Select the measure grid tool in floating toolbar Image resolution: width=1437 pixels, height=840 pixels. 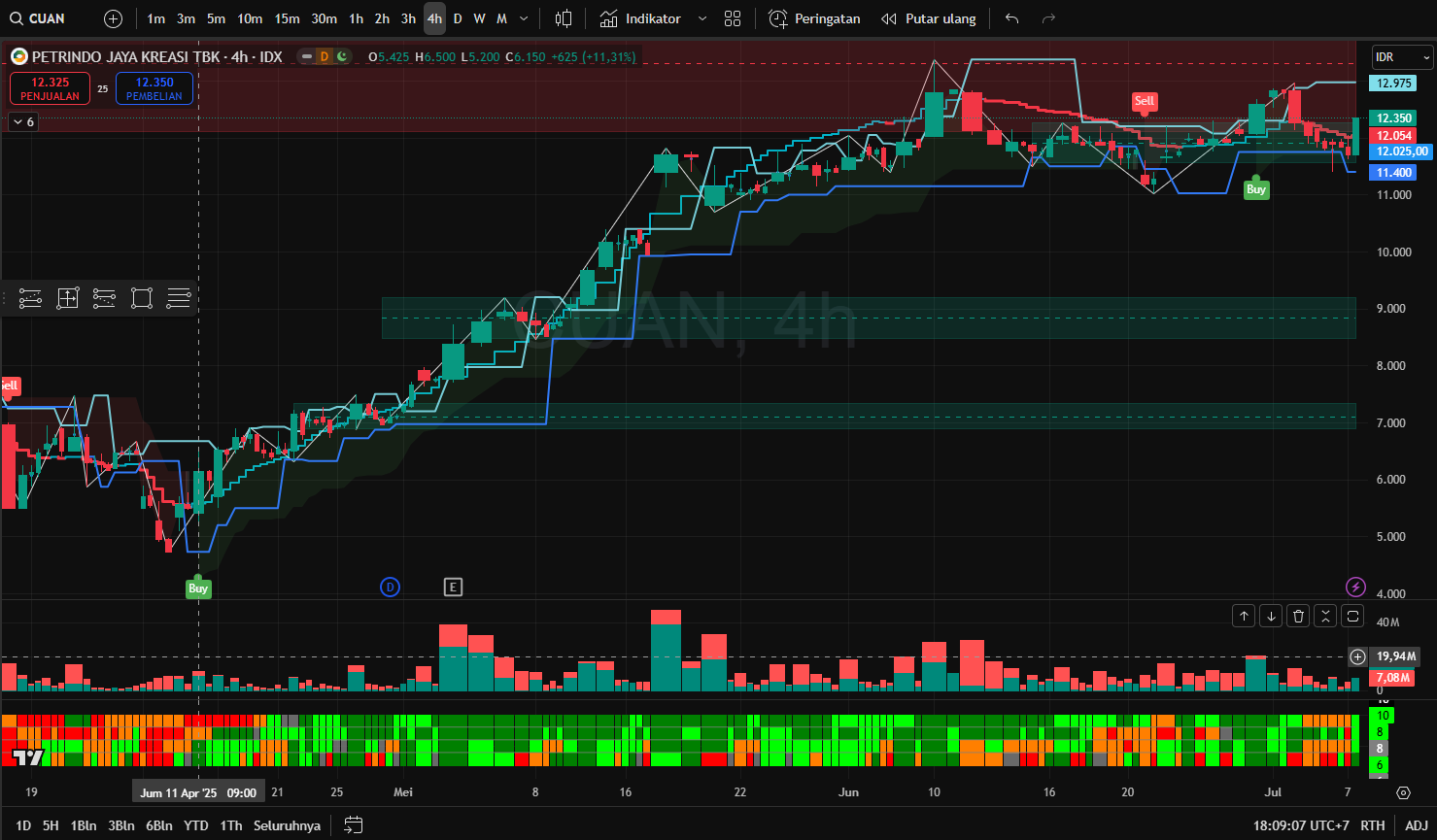coord(67,298)
